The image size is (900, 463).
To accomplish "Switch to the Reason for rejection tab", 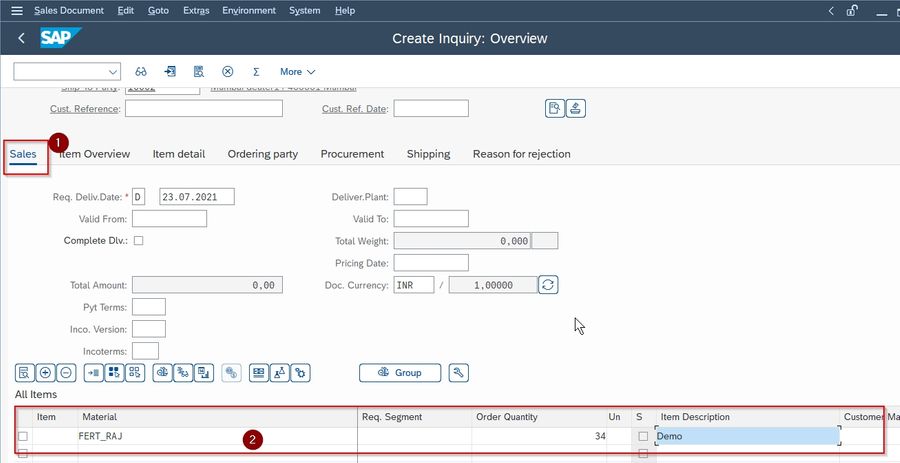I will (x=522, y=154).
